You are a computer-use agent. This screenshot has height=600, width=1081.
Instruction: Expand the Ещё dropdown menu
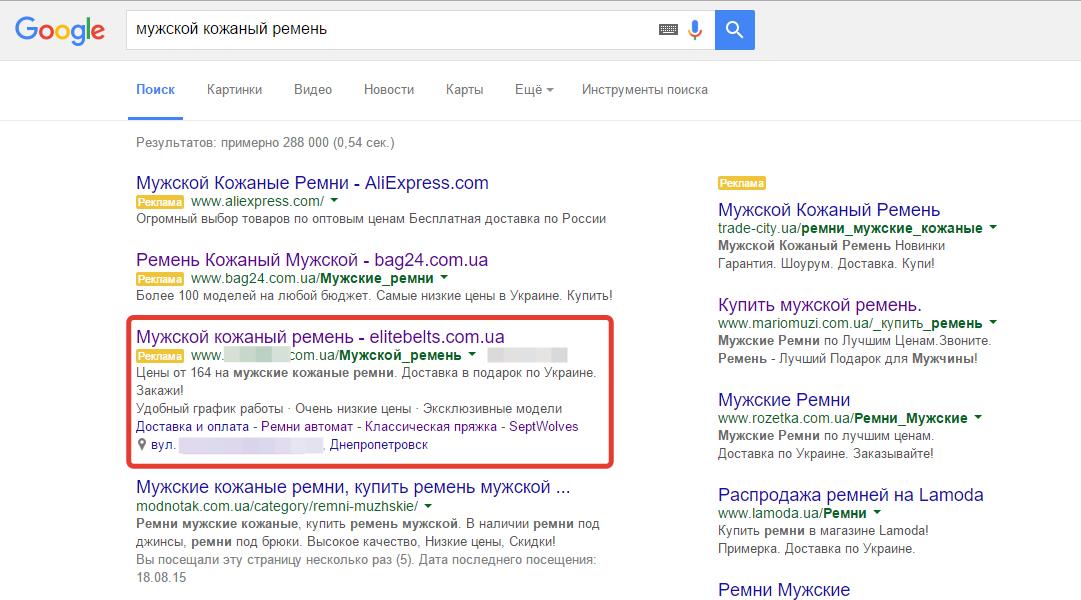534,89
